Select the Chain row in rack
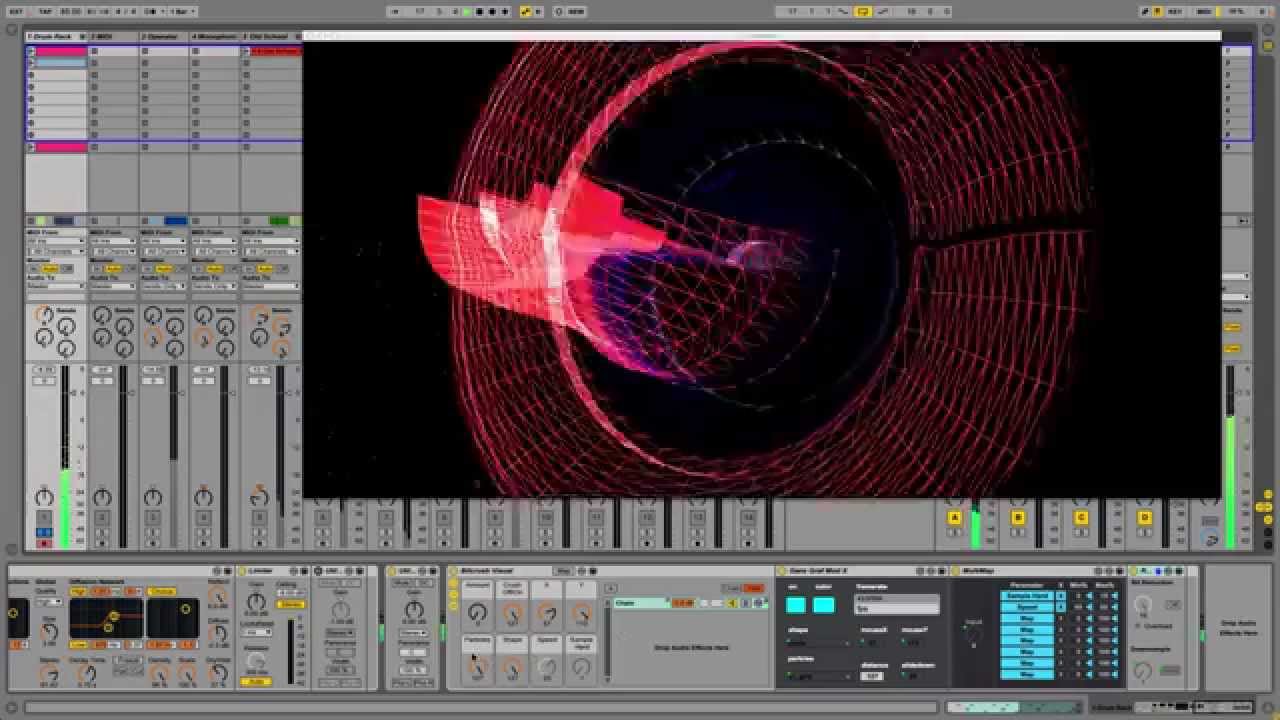Image resolution: width=1280 pixels, height=720 pixels. (690, 603)
